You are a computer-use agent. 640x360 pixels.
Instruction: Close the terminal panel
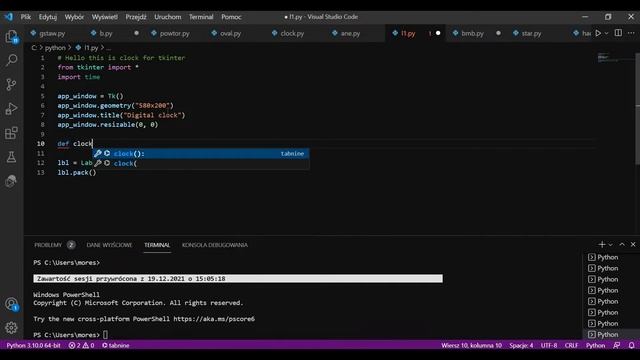point(633,244)
